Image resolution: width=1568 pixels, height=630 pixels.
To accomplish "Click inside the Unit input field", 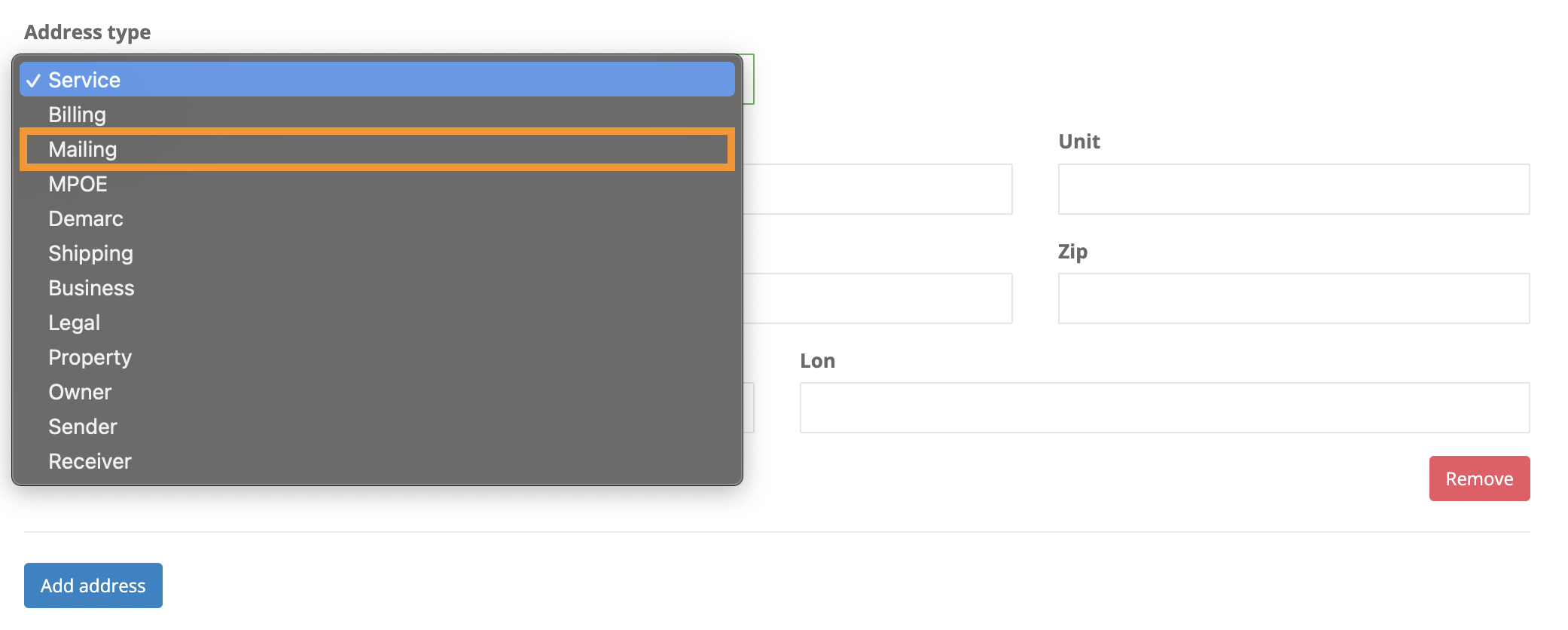I will [x=1292, y=188].
